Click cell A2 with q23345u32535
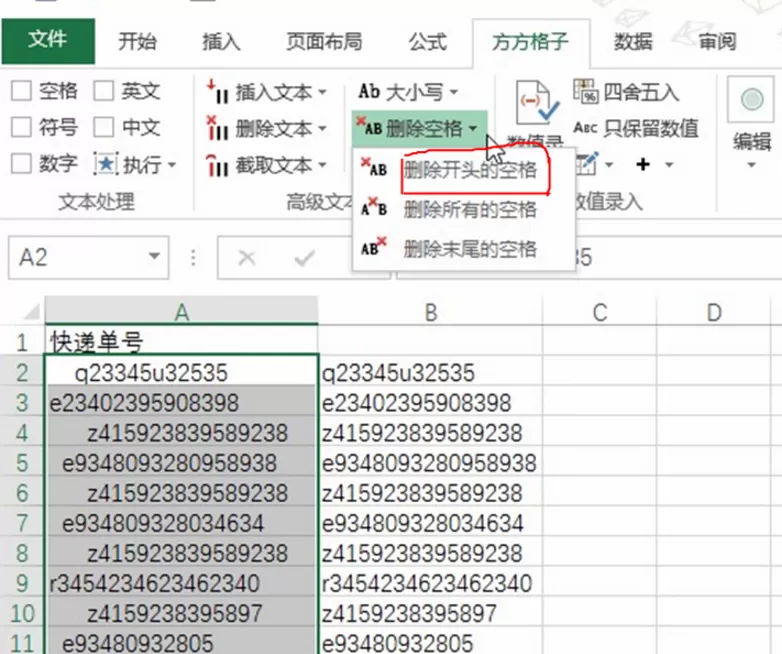The image size is (782, 654). pyautogui.click(x=181, y=372)
